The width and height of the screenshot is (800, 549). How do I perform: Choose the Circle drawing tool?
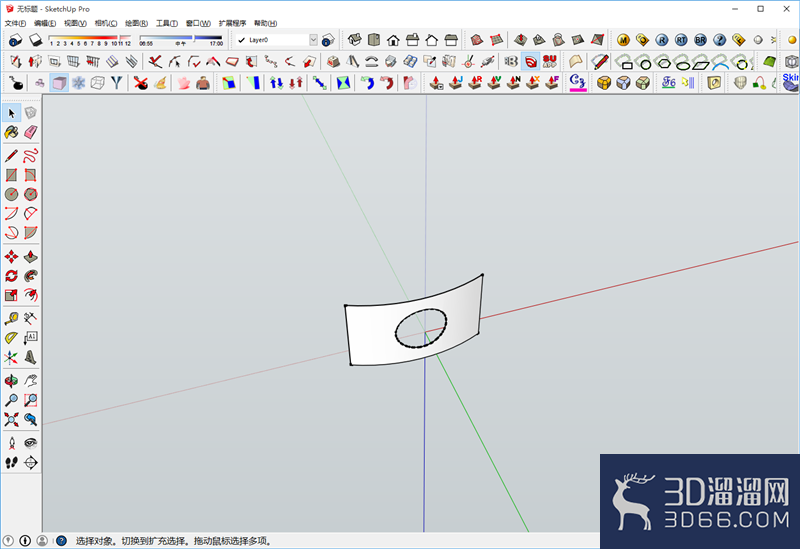click(11, 194)
